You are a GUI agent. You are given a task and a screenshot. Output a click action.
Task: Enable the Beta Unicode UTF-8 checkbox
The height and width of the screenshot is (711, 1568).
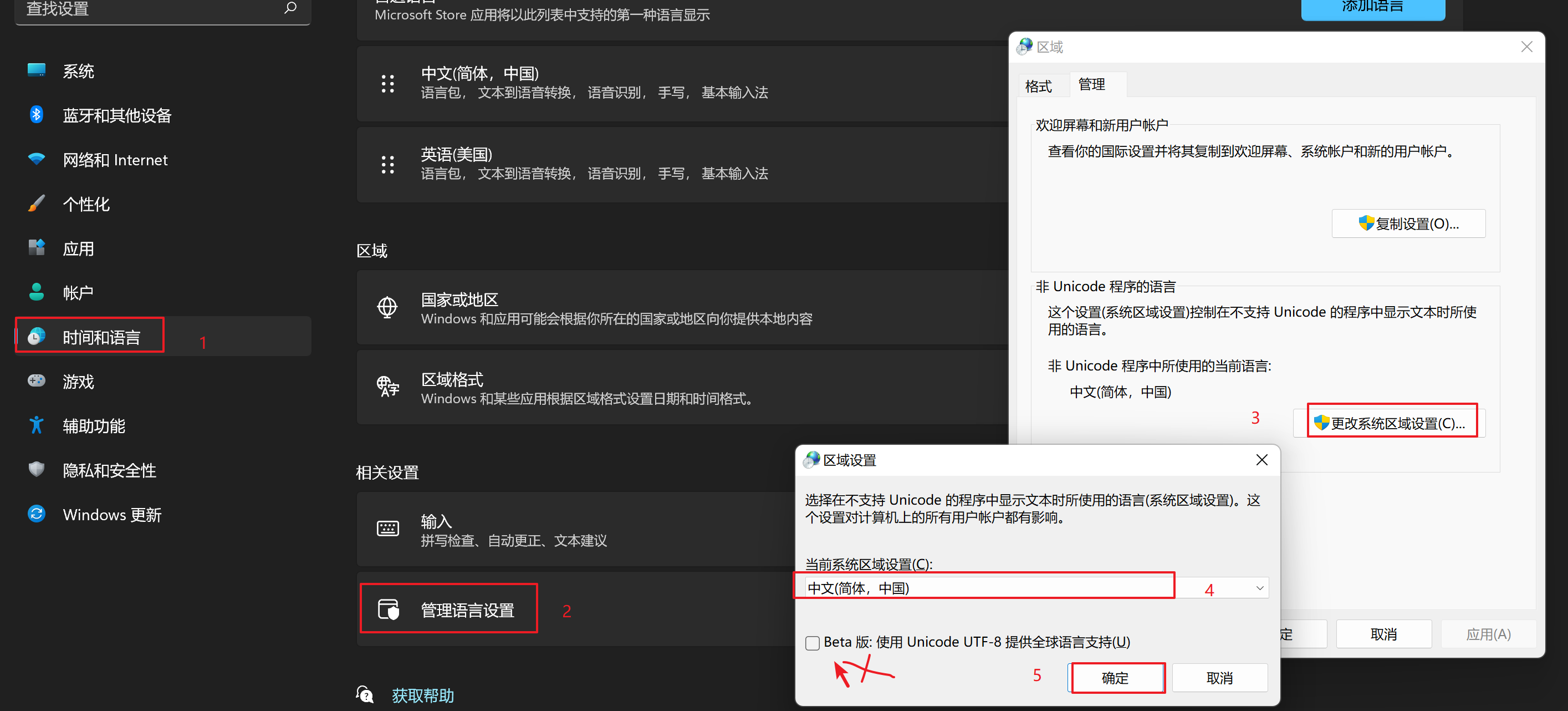(812, 643)
